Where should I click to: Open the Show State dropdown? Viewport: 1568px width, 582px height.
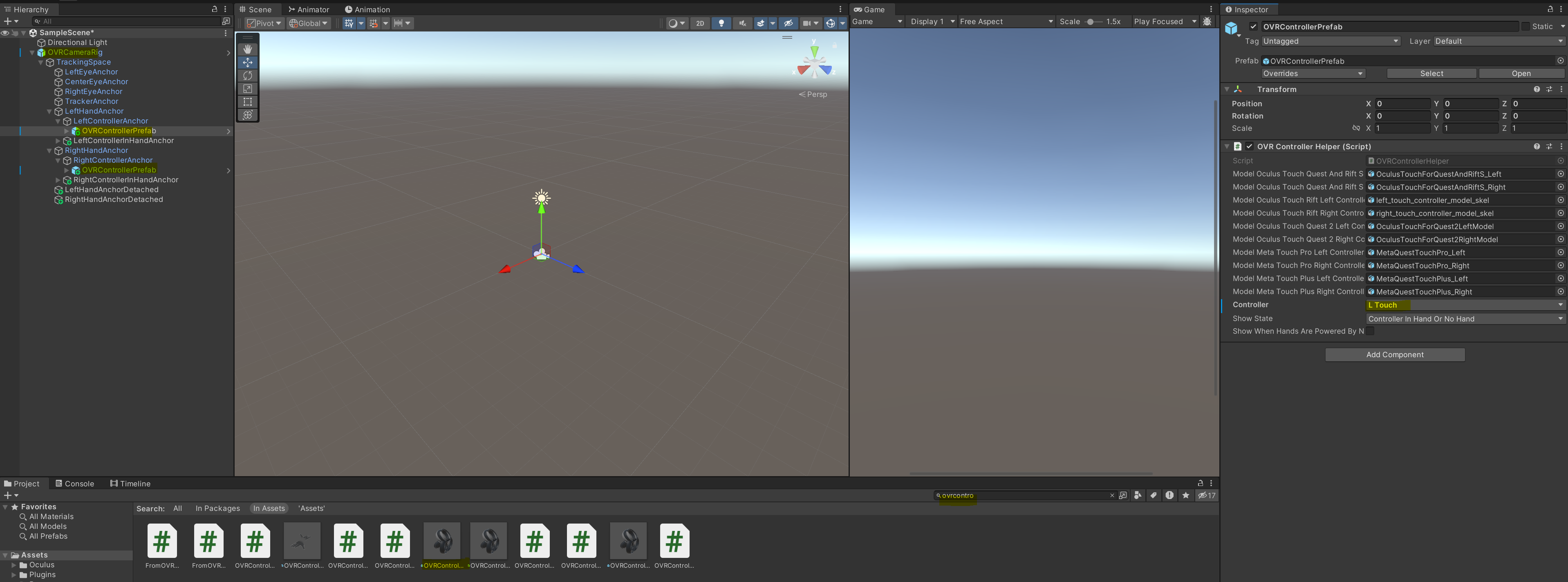(1465, 318)
